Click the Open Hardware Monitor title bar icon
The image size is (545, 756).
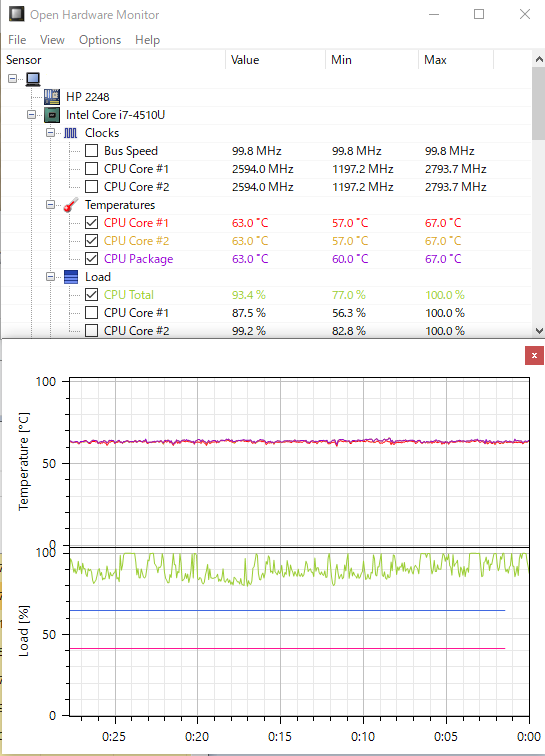tap(16, 14)
